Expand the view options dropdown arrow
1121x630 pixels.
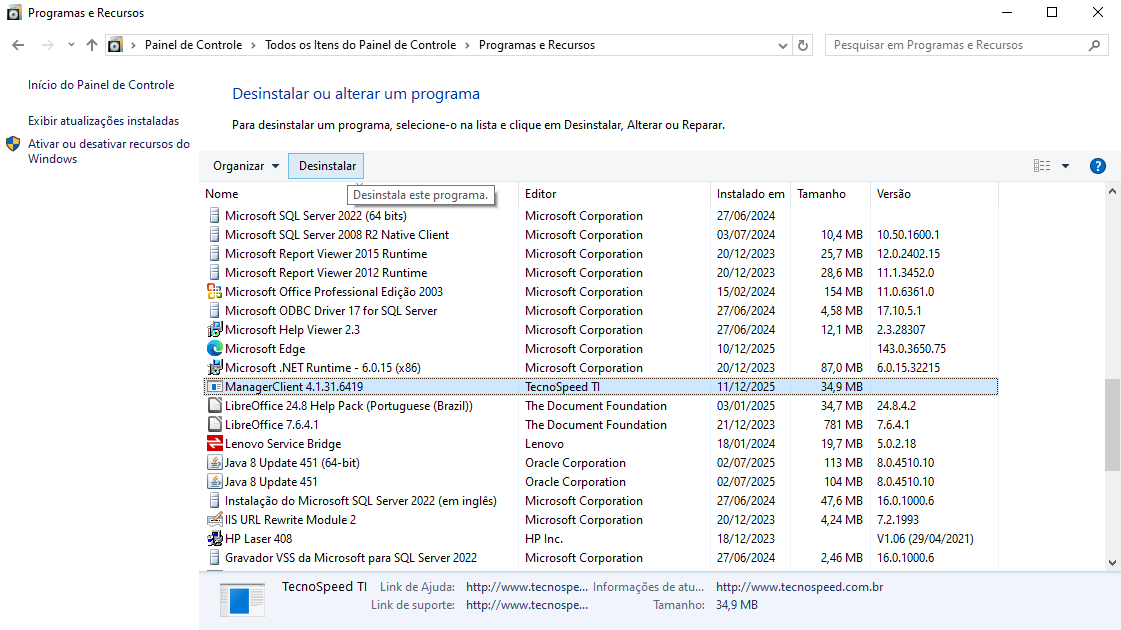click(x=1065, y=166)
